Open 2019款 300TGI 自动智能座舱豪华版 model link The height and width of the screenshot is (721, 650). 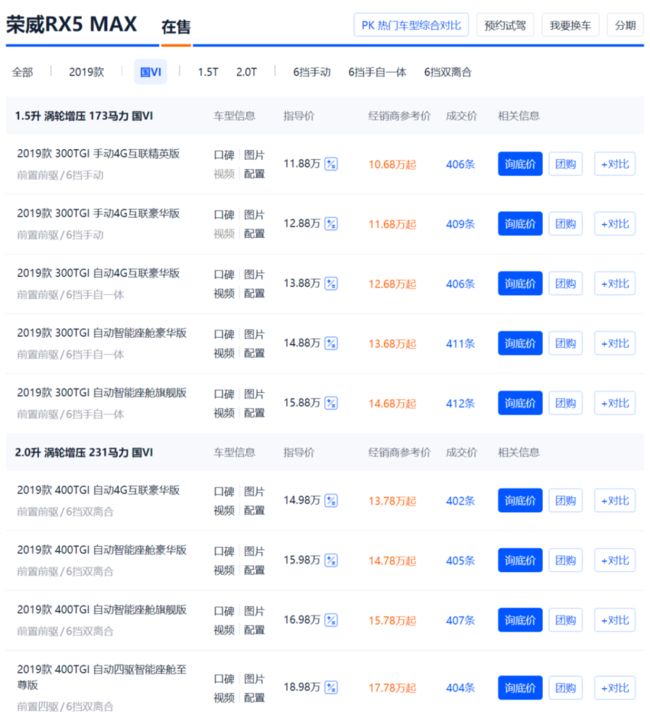coord(102,332)
